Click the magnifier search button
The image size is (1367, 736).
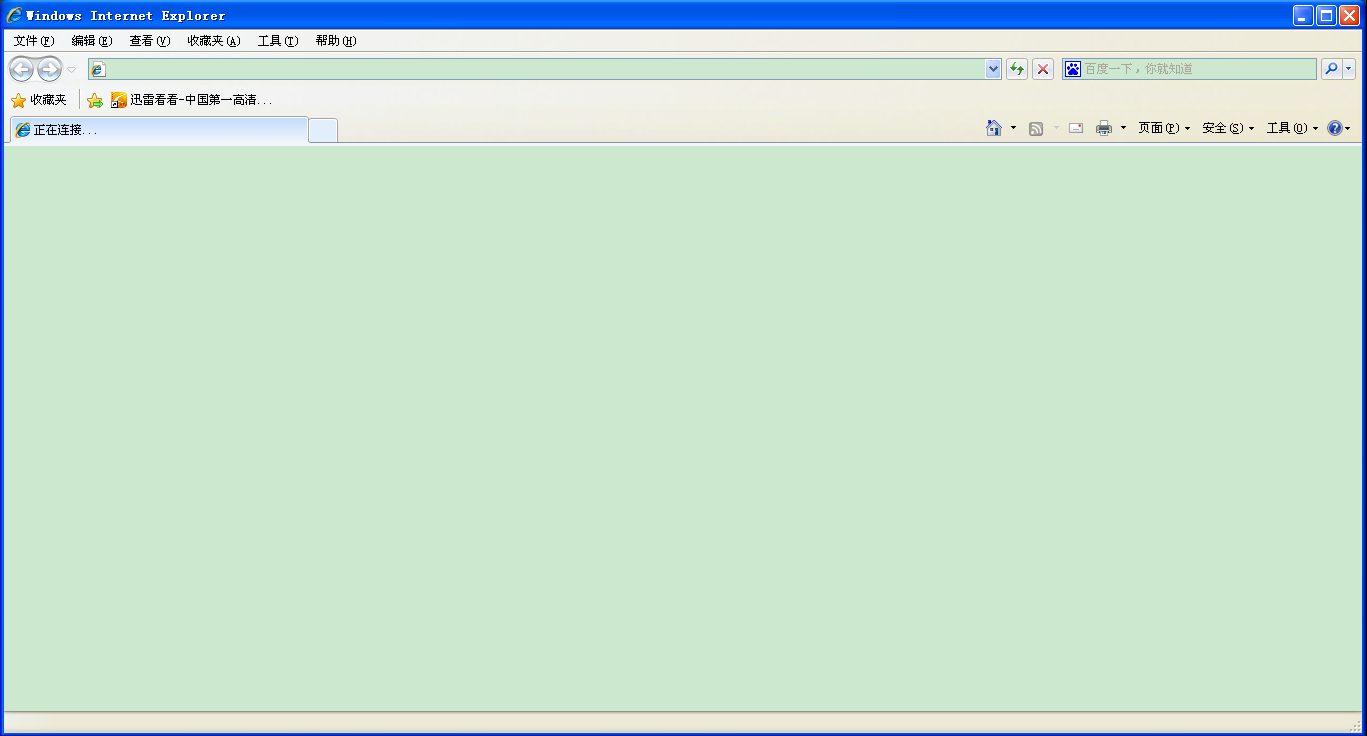[x=1331, y=69]
